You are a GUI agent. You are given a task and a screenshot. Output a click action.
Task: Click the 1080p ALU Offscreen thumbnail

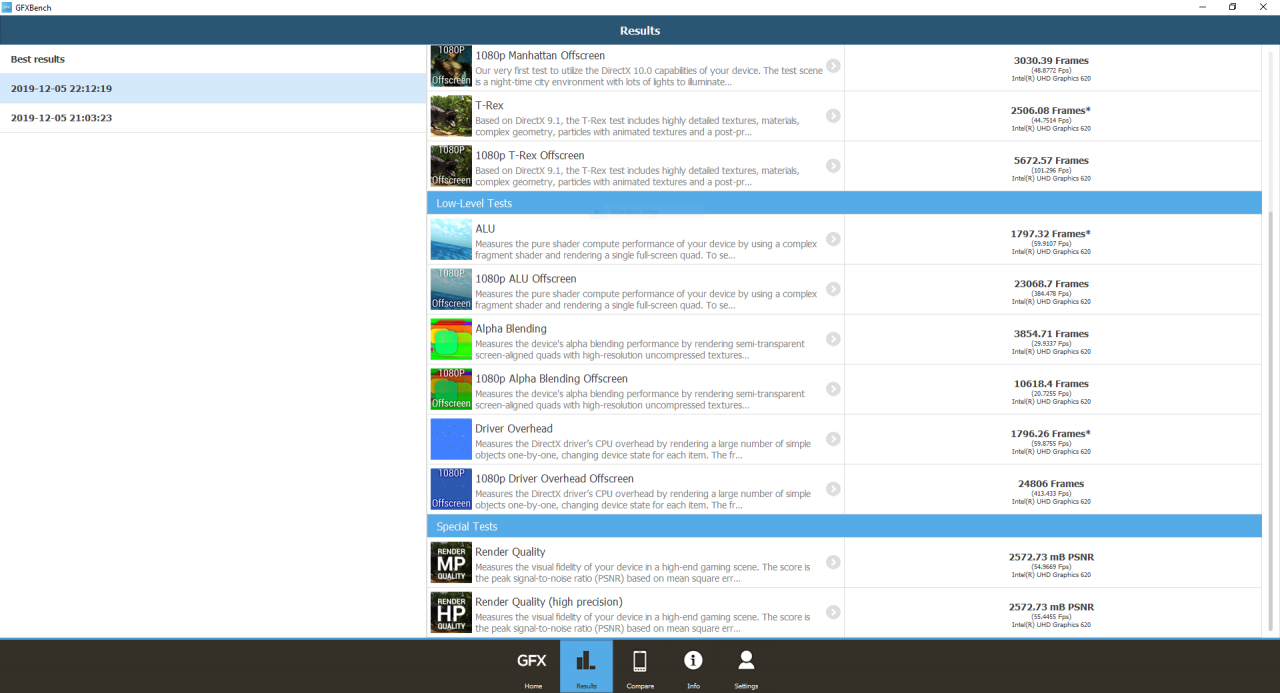pyautogui.click(x=451, y=289)
